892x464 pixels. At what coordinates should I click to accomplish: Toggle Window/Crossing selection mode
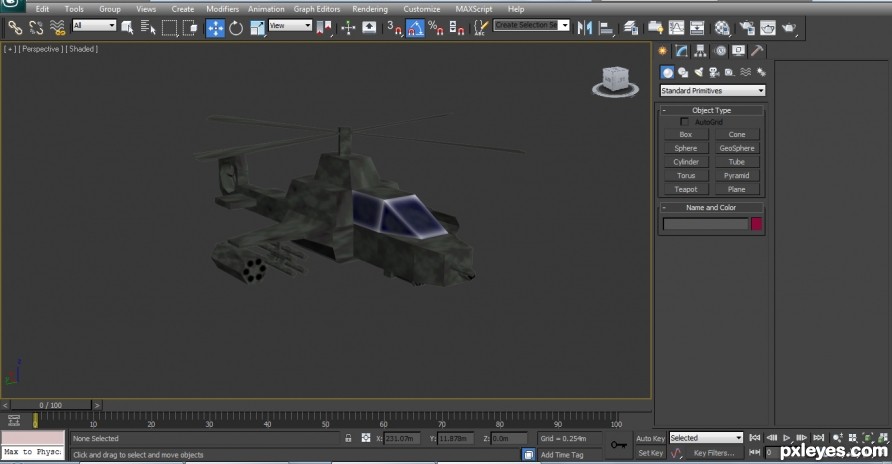tap(190, 27)
